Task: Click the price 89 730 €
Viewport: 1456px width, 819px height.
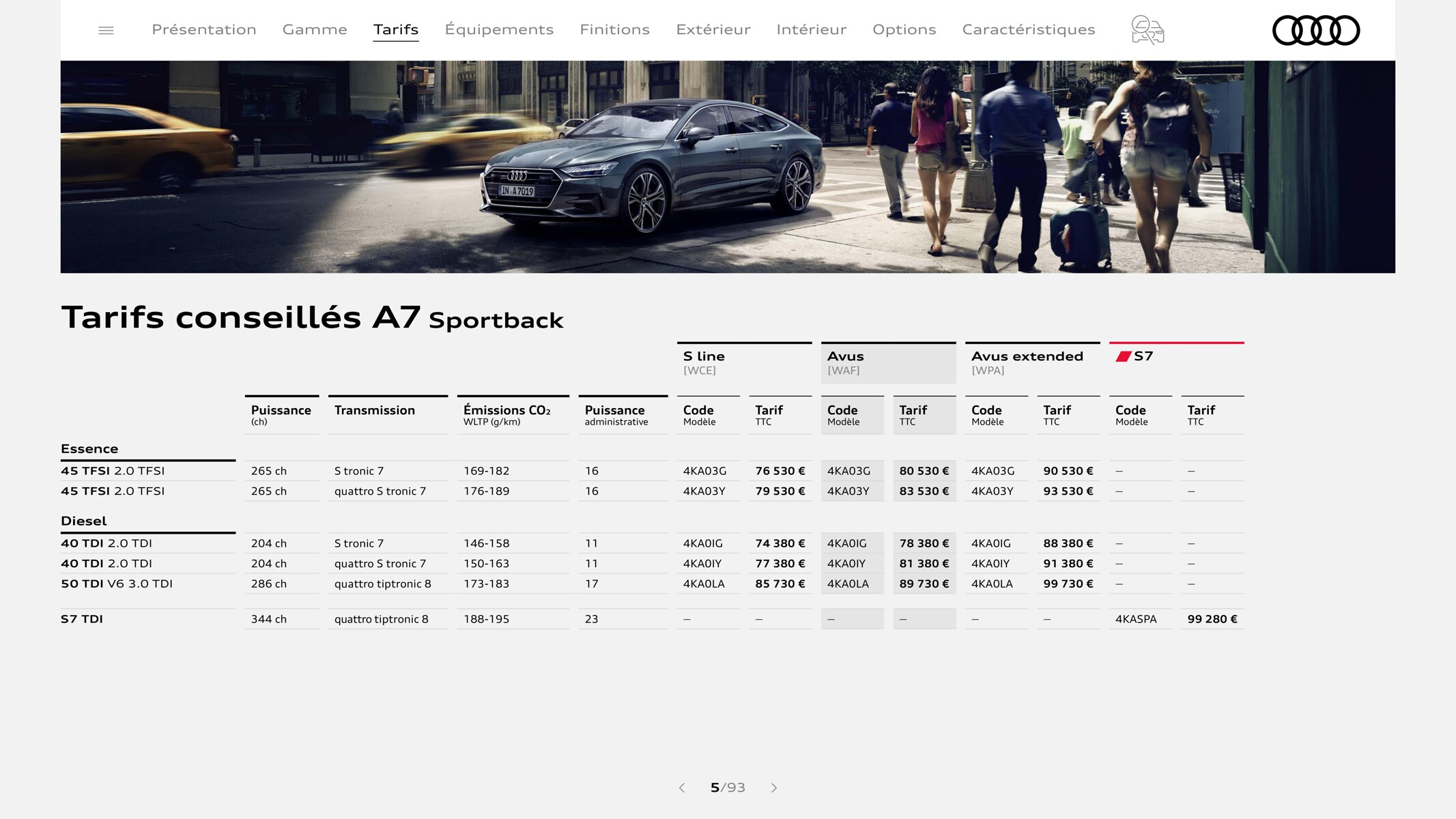Action: [x=924, y=584]
